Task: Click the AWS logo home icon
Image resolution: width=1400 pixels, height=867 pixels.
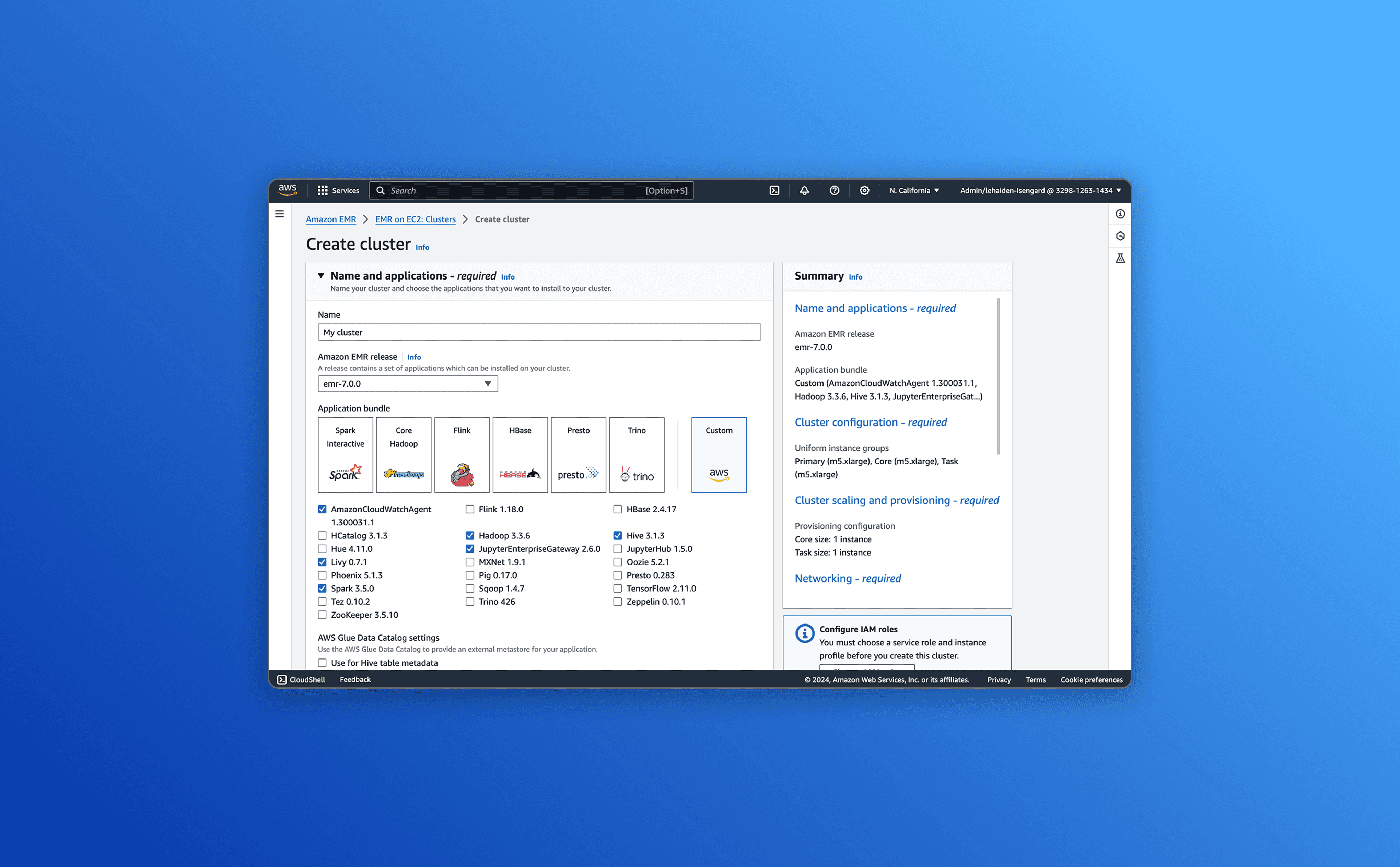Action: click(x=287, y=190)
